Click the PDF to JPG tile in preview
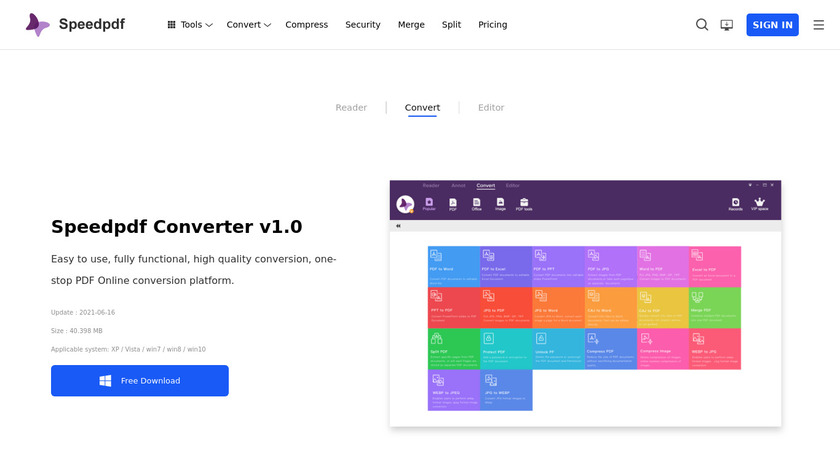 click(x=611, y=267)
